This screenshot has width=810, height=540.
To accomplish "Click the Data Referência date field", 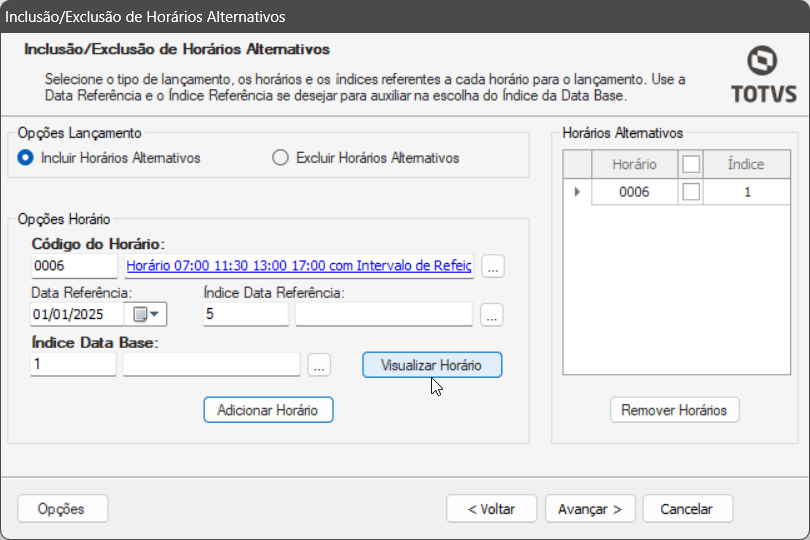I will (x=77, y=314).
